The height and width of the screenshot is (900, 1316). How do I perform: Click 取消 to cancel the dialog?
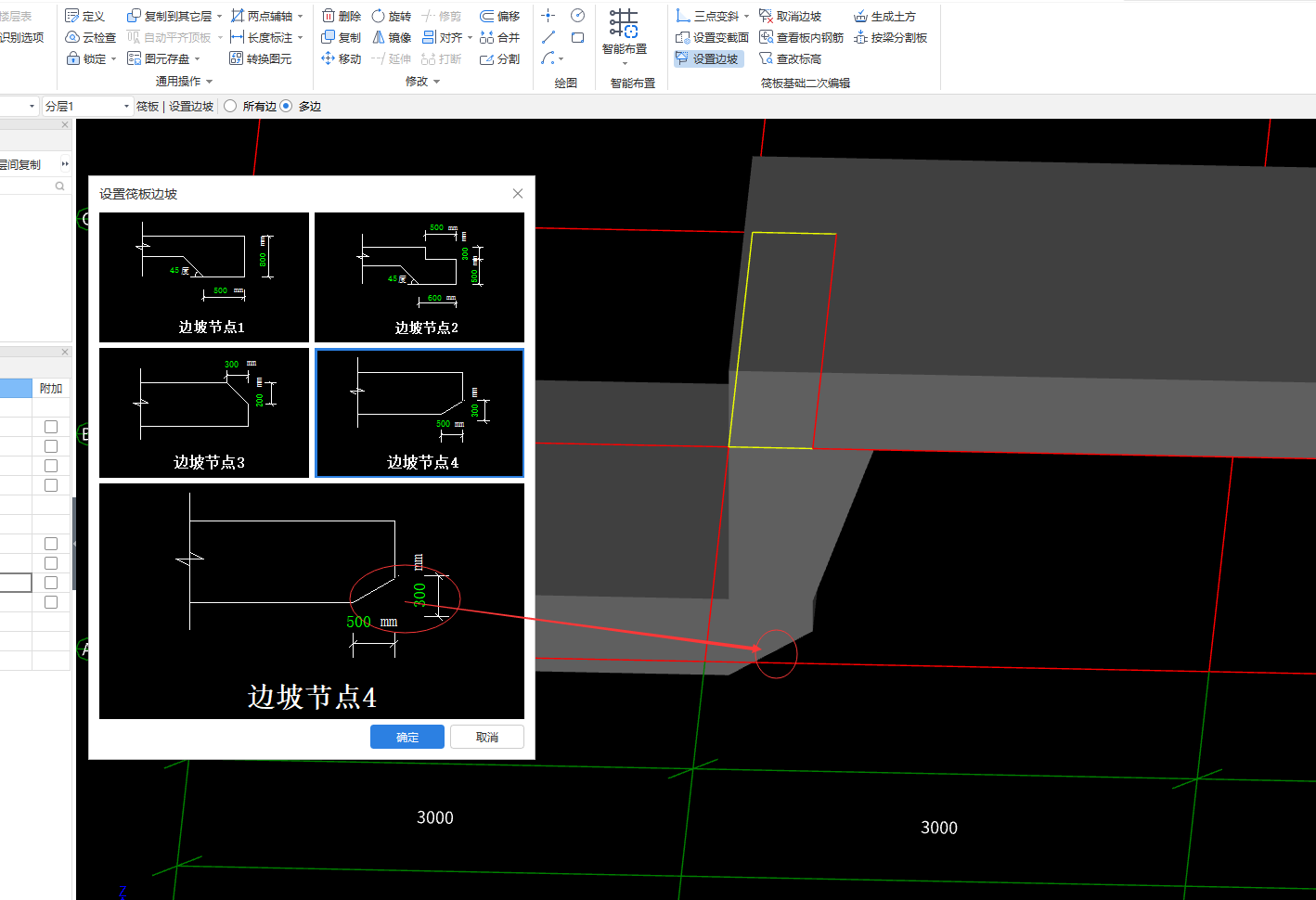click(x=487, y=737)
